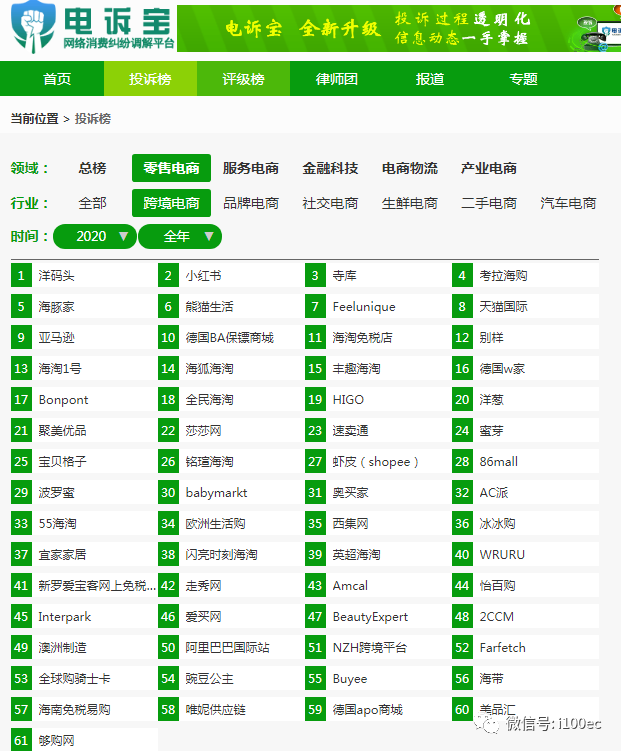This screenshot has height=751, width=621.
Task: Click the 86mall entry
Action: point(525,462)
